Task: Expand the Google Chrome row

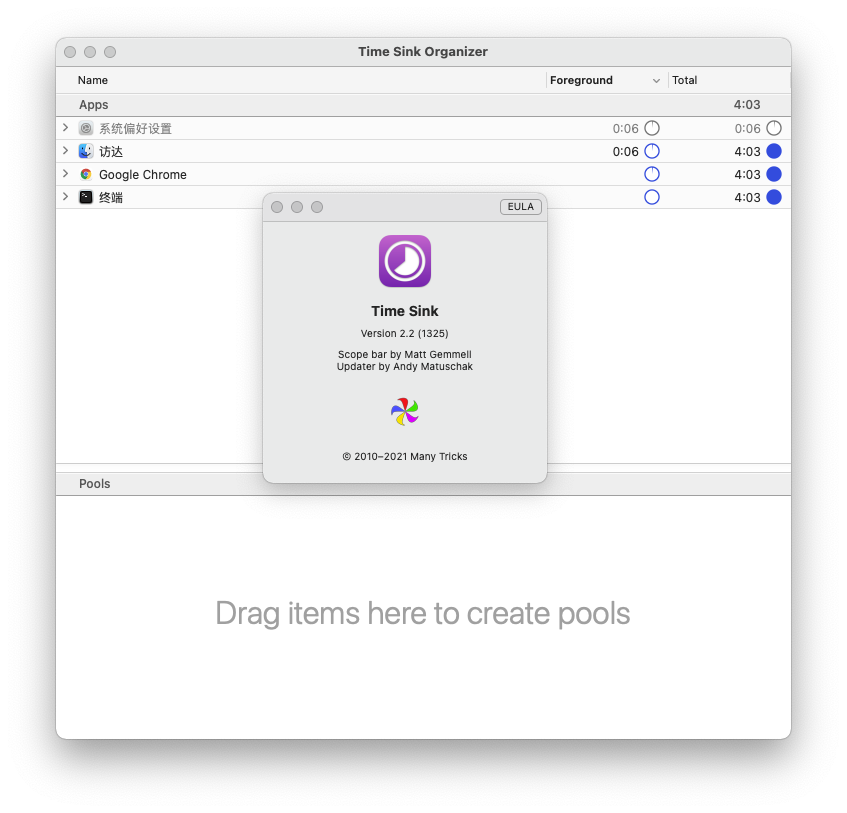Action: tap(65, 174)
